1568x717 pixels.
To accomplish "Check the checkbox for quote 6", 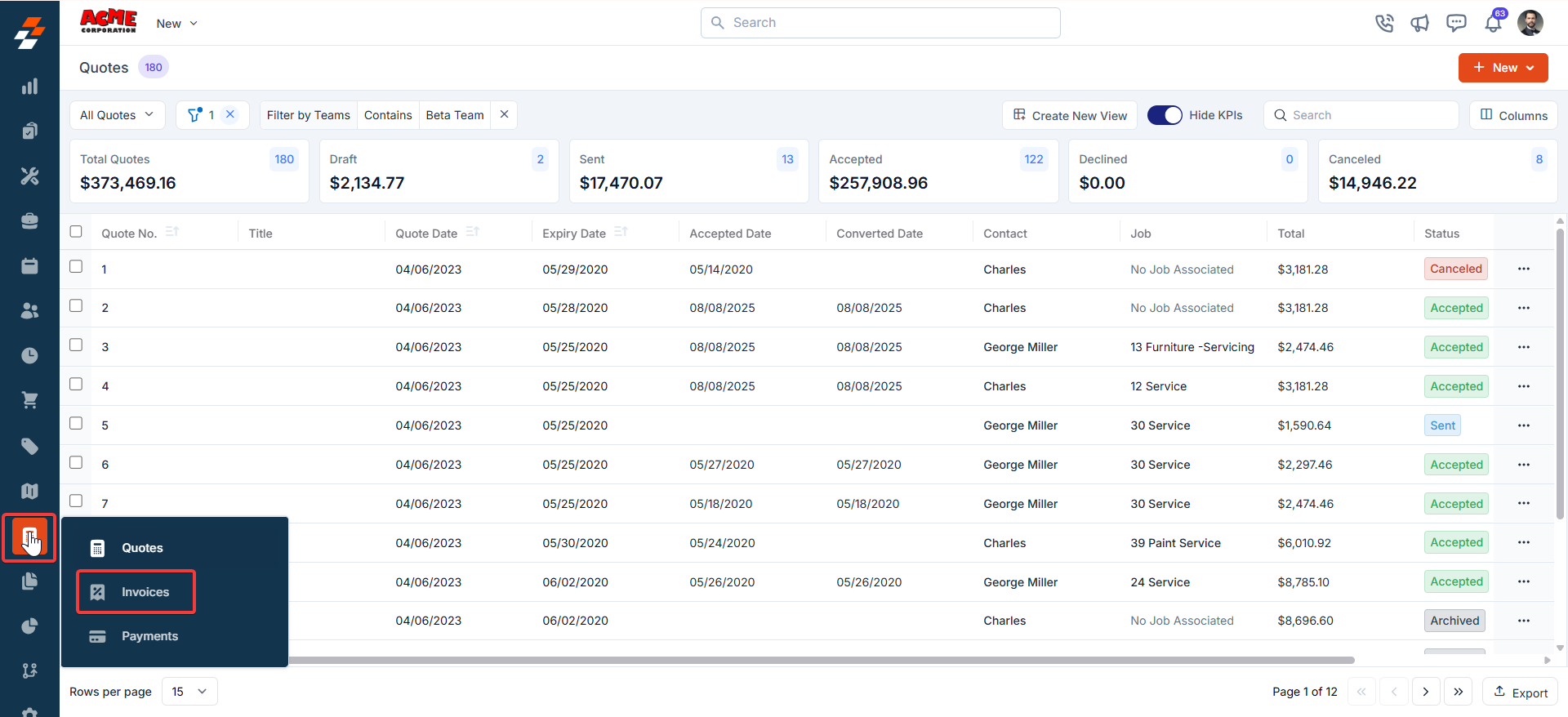I will (x=76, y=462).
